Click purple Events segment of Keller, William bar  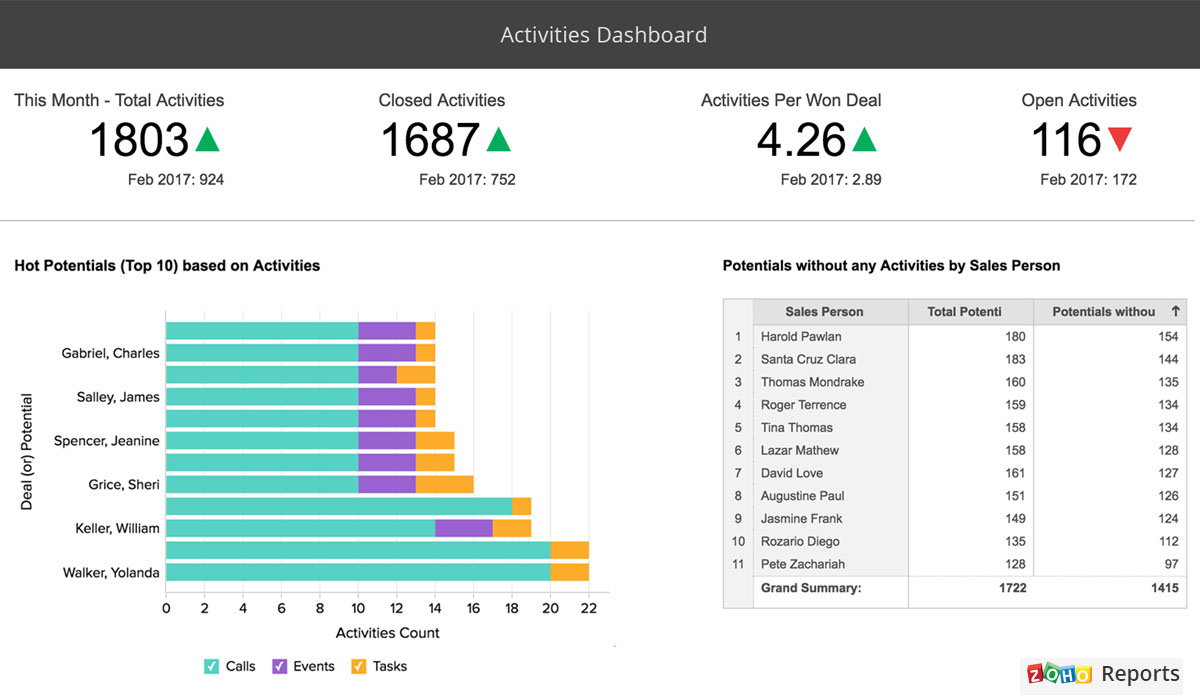point(463,528)
